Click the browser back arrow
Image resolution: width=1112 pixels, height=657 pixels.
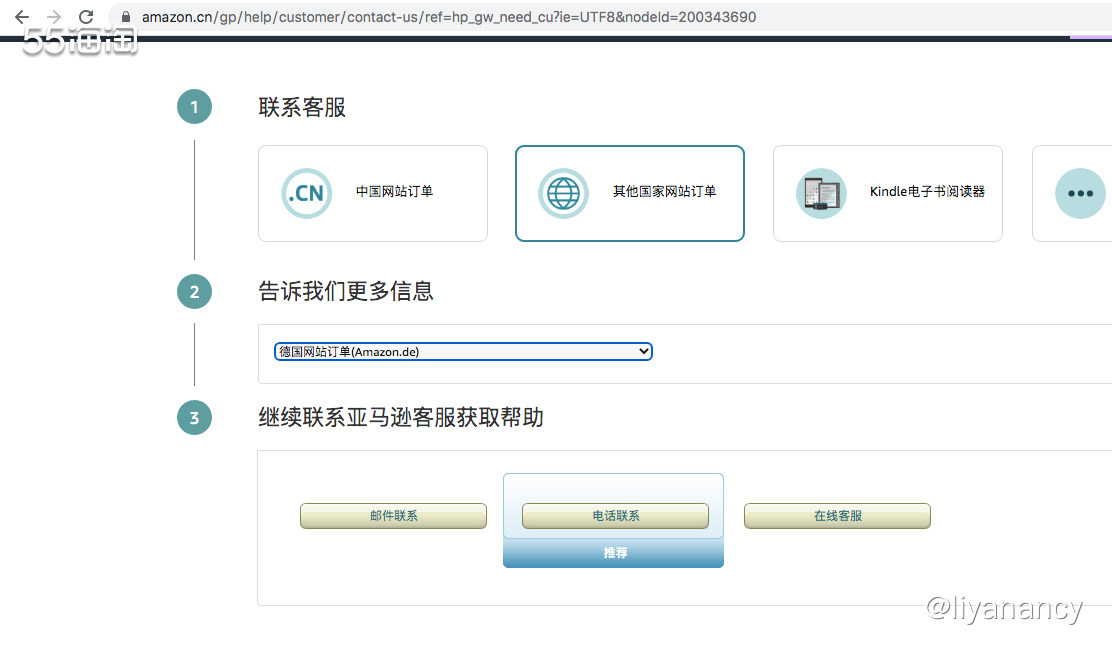22,17
